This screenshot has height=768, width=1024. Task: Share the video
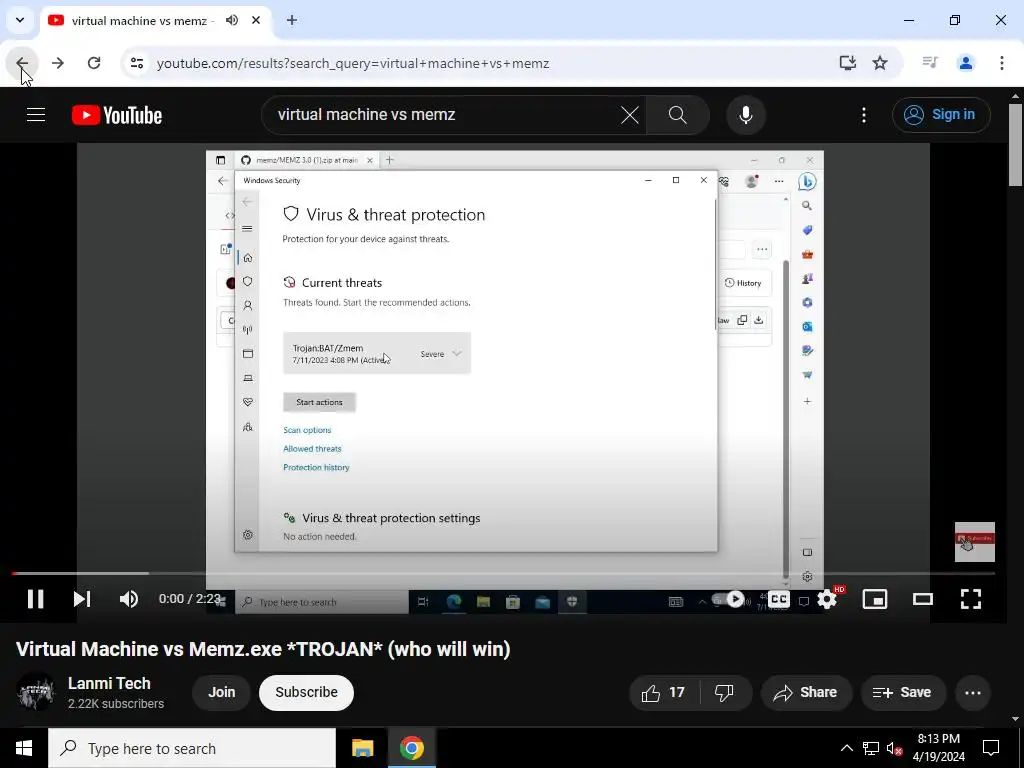[806, 692]
